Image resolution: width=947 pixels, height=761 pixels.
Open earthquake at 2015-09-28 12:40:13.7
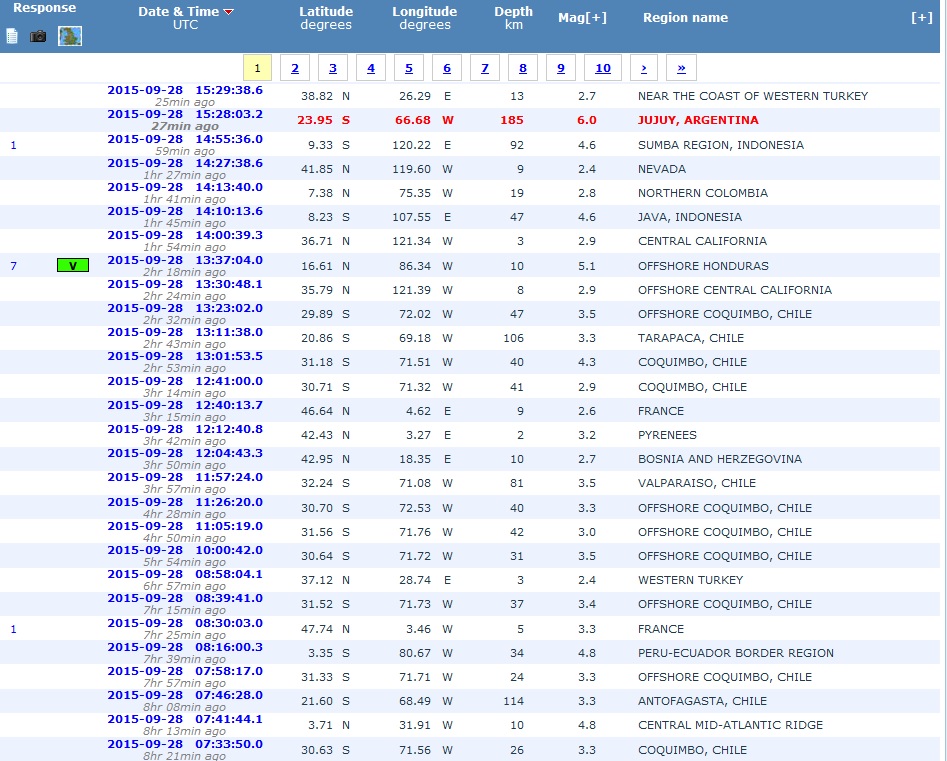point(185,405)
